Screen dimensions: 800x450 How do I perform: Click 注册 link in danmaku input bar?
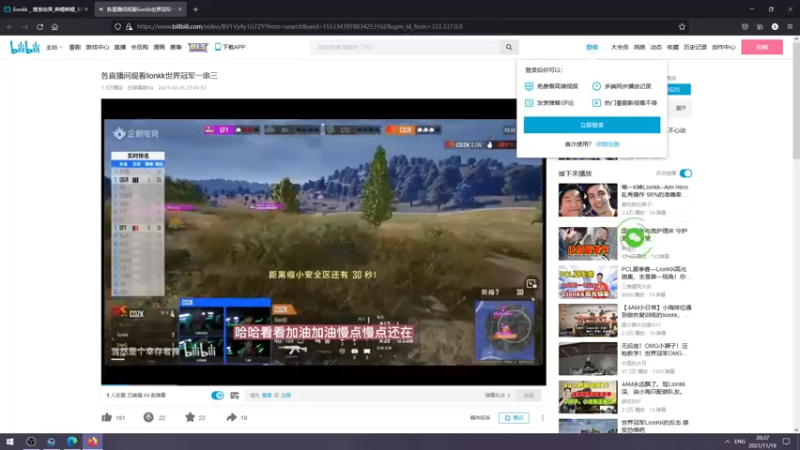[286, 395]
